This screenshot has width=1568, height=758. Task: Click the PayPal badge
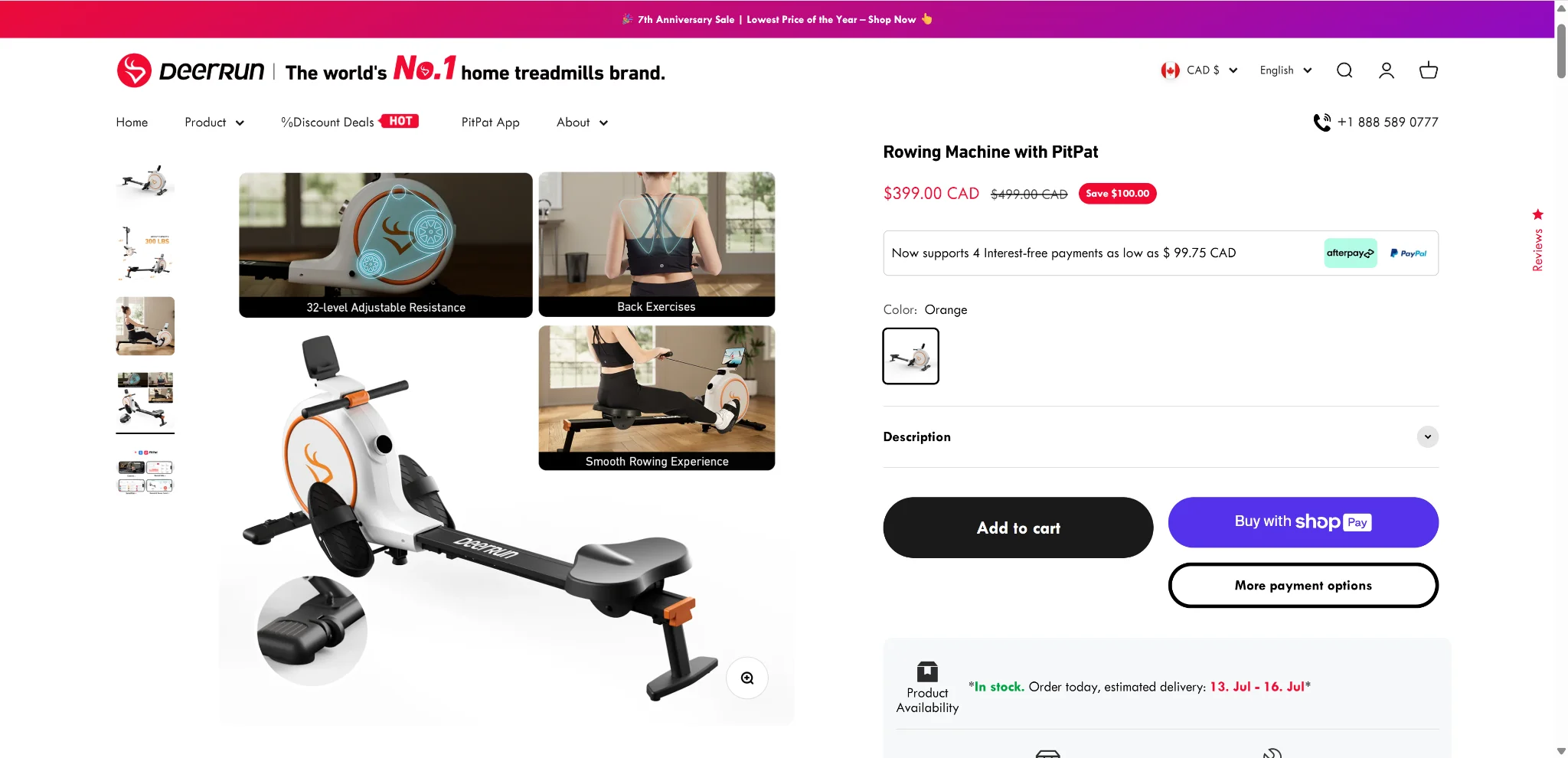pos(1408,253)
